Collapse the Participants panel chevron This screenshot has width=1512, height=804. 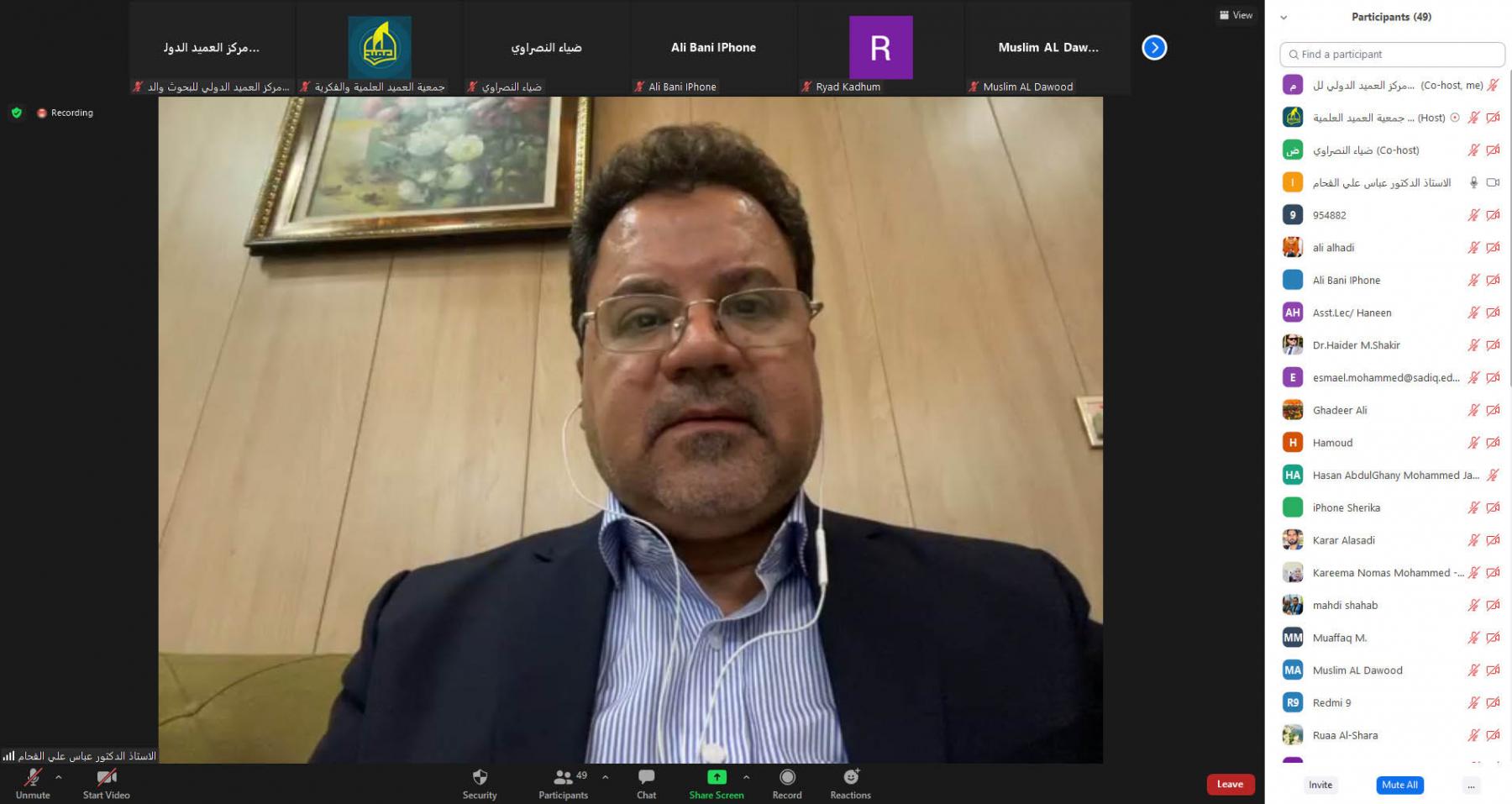(x=1284, y=18)
